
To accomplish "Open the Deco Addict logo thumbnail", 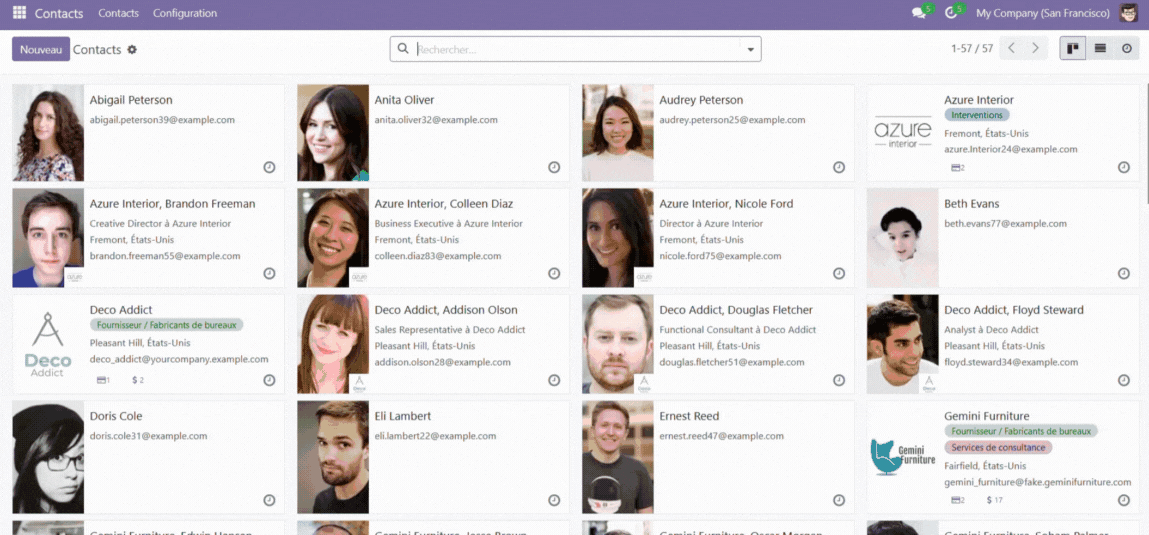I will (x=48, y=344).
